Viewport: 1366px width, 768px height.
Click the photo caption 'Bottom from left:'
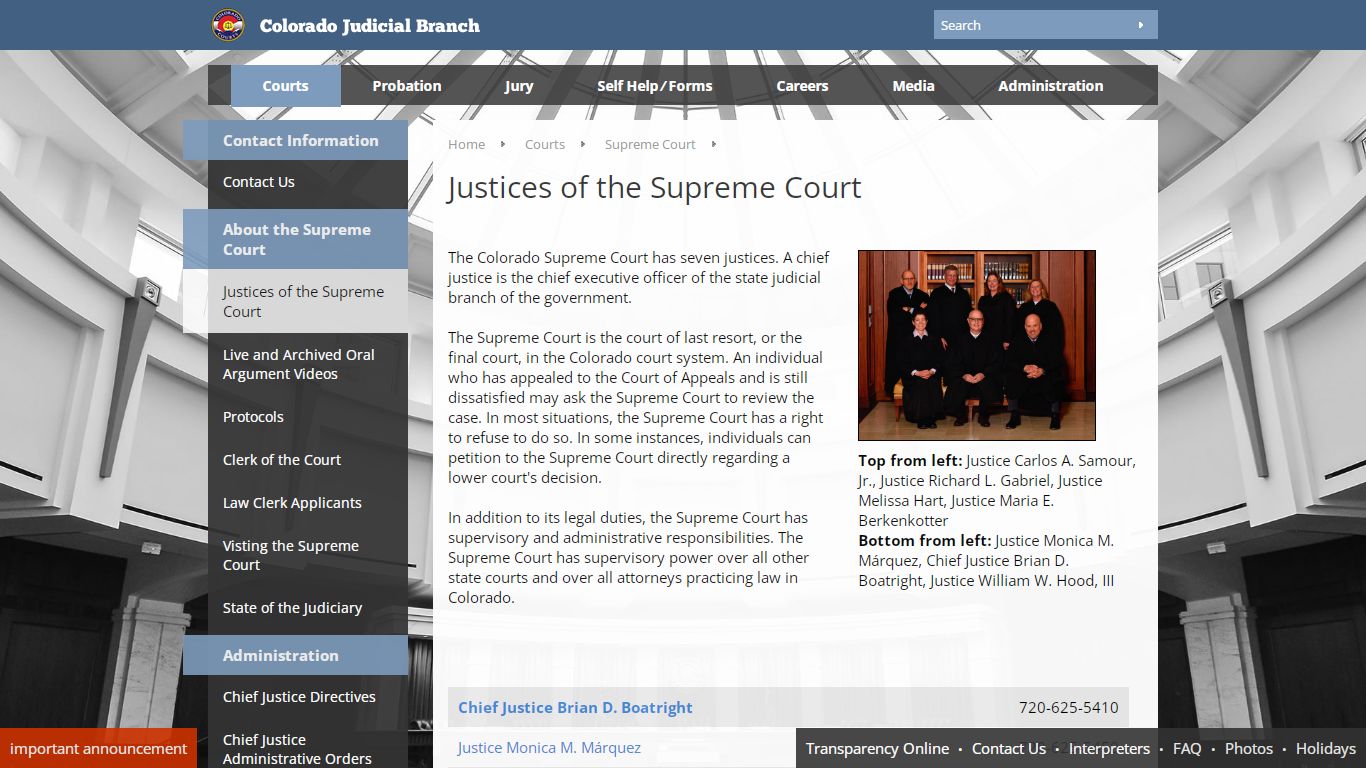[925, 541]
